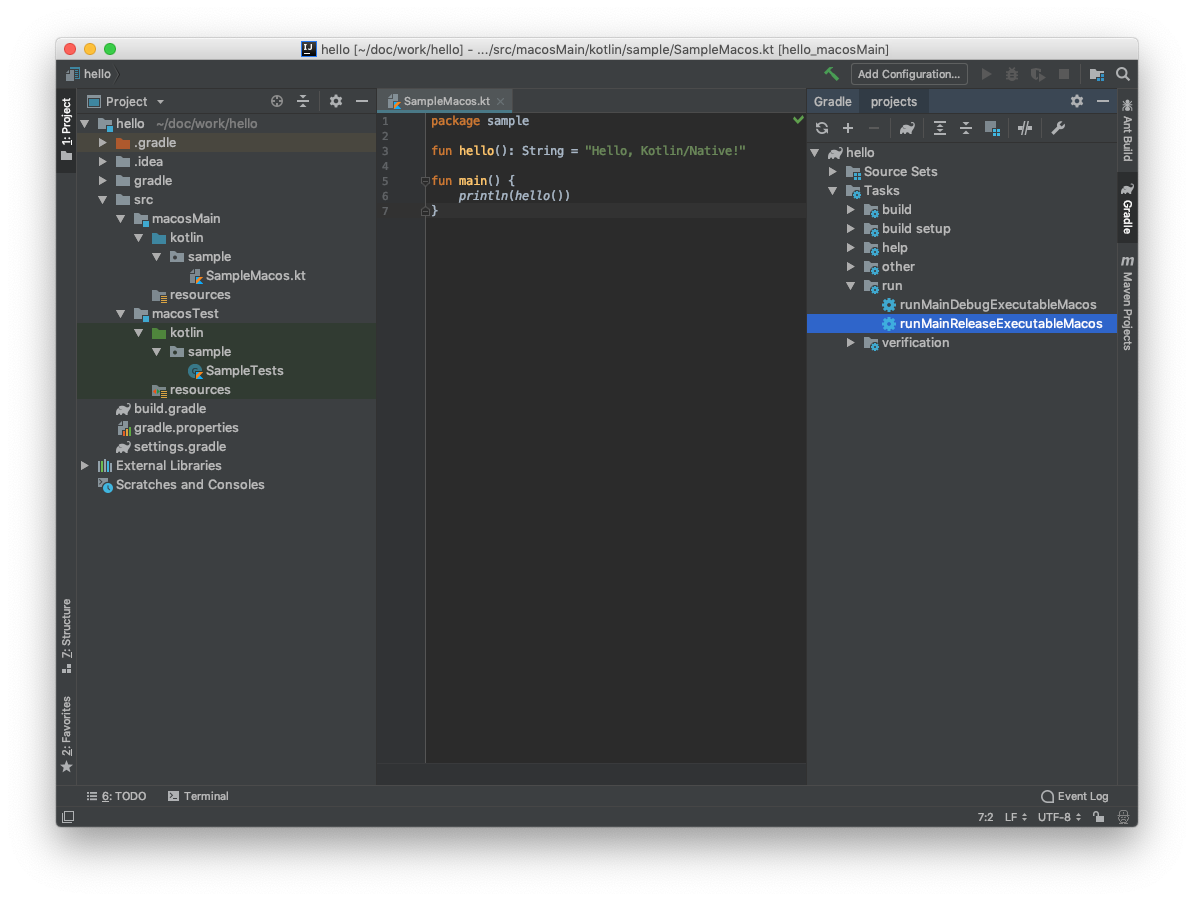Close the SampleMacos.kt editor tab

click(500, 101)
